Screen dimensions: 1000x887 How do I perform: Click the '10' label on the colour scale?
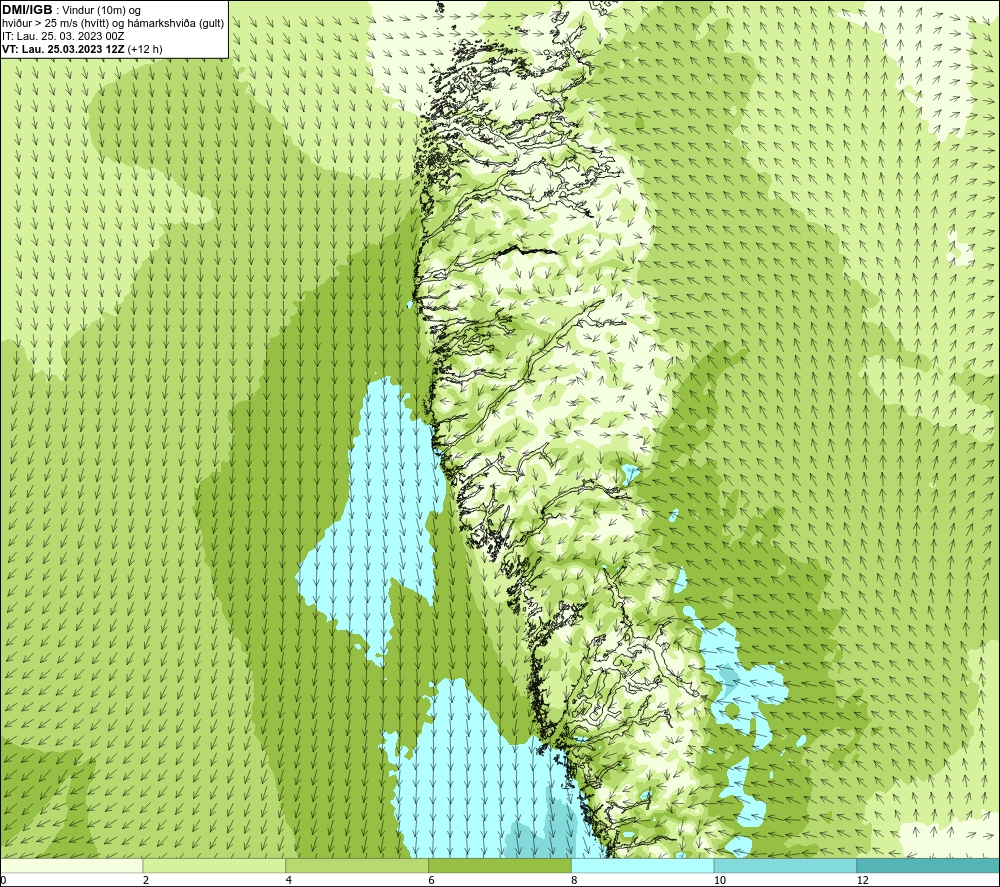(x=720, y=881)
